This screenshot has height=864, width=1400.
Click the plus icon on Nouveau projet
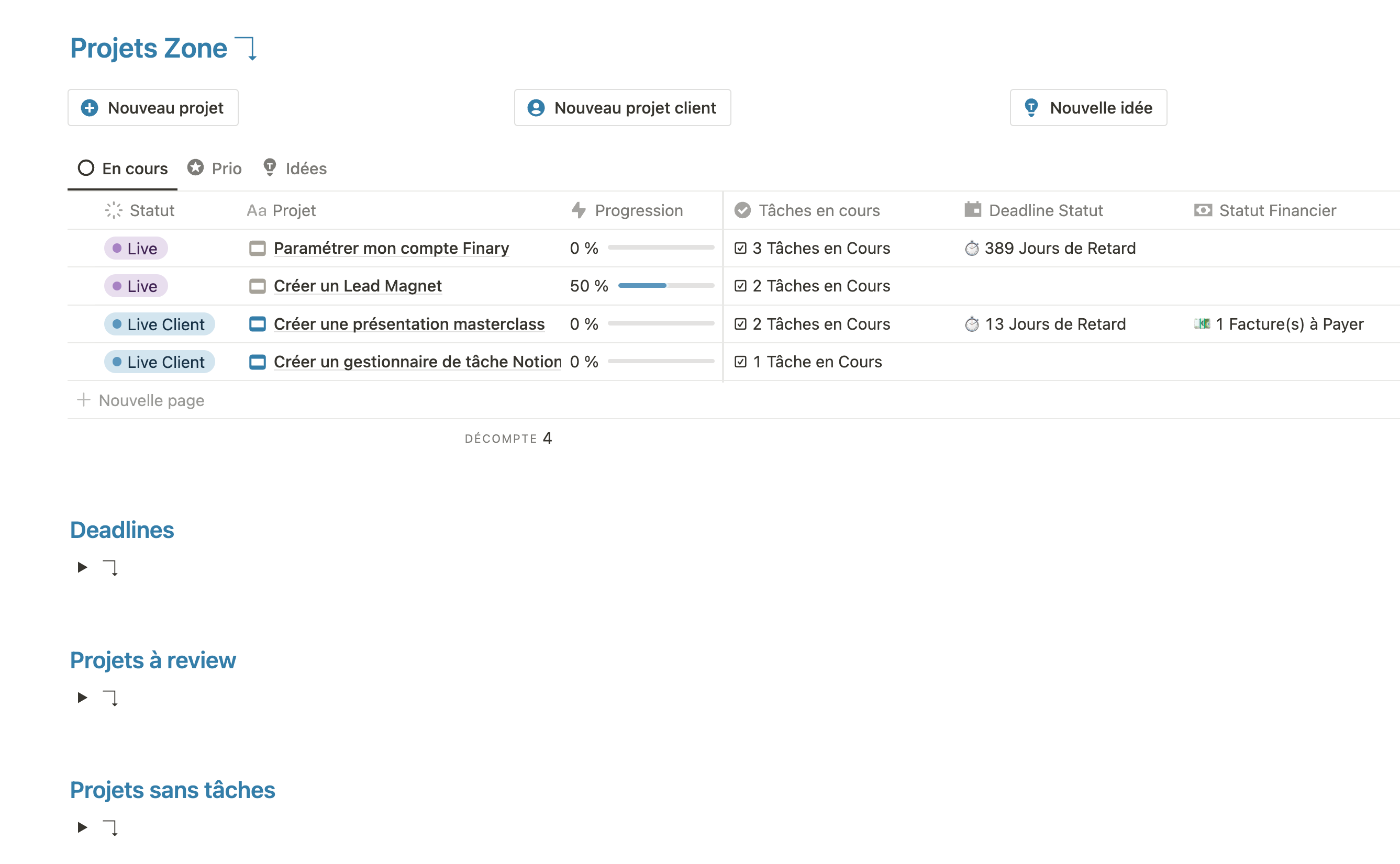tap(89, 107)
